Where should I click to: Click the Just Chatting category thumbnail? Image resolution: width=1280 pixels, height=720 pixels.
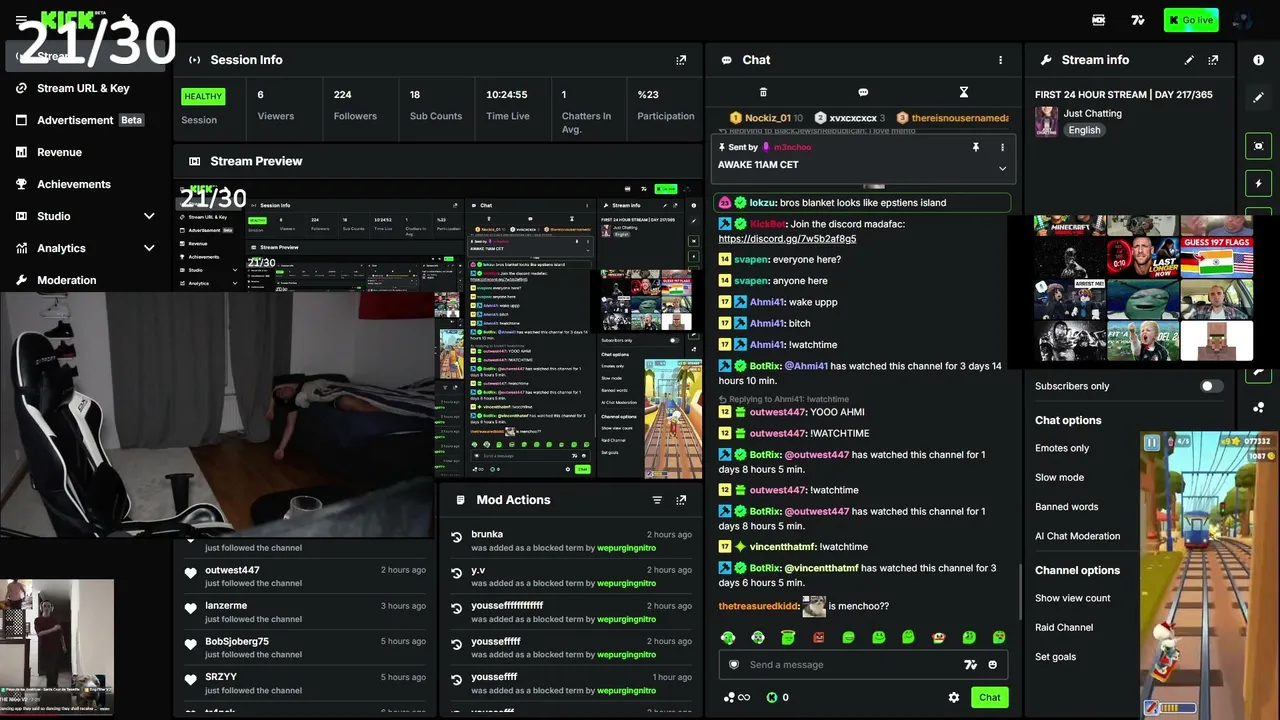(x=1046, y=122)
